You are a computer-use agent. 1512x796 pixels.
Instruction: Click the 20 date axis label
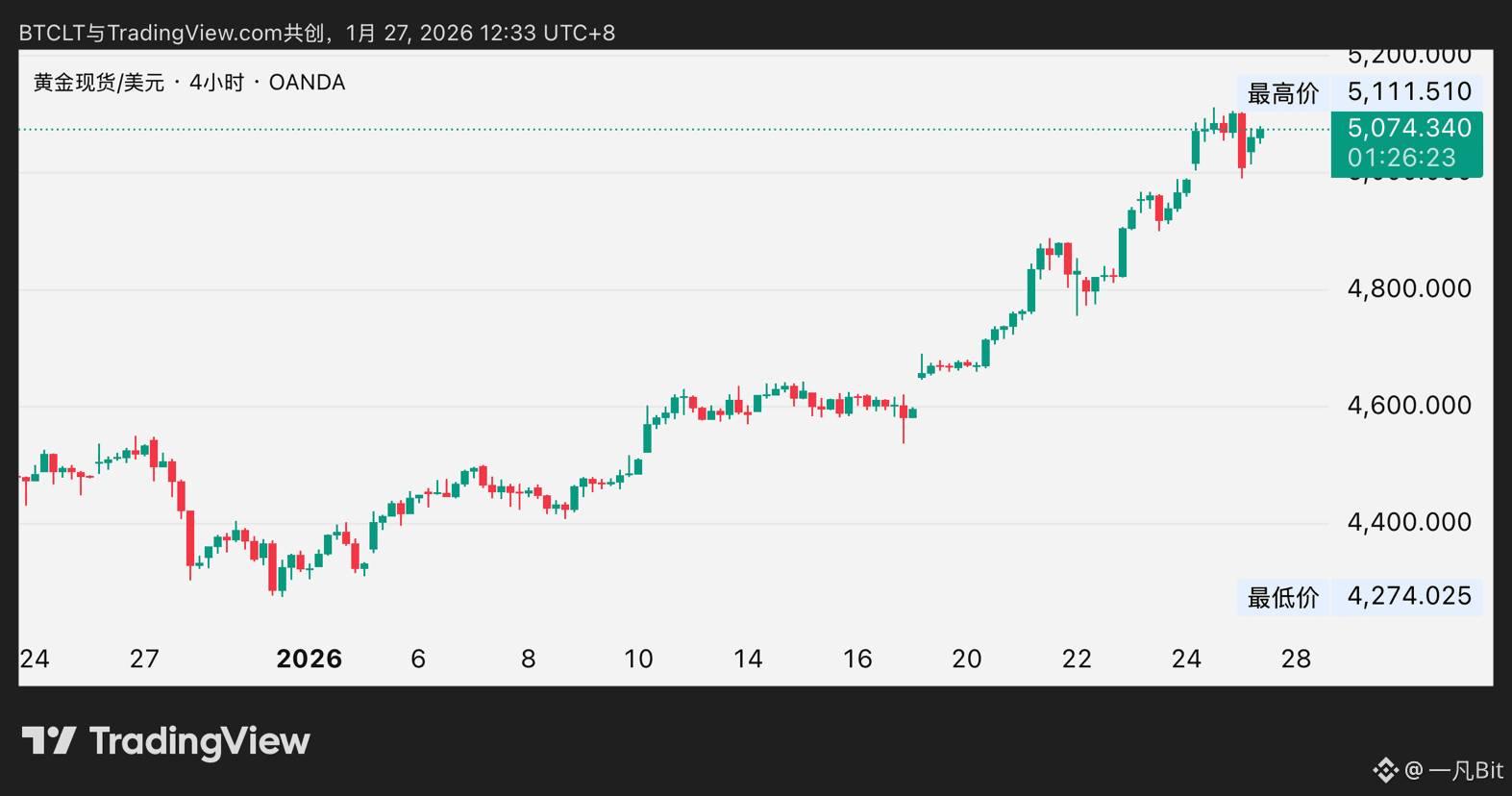click(x=967, y=659)
